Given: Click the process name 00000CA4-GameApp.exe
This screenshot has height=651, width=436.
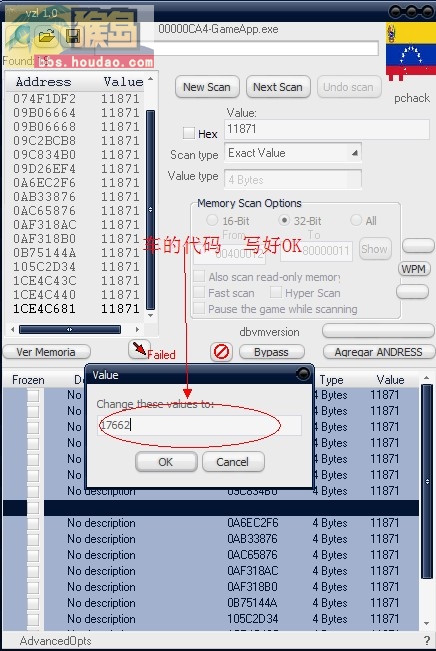Looking at the screenshot, I should (x=218, y=29).
